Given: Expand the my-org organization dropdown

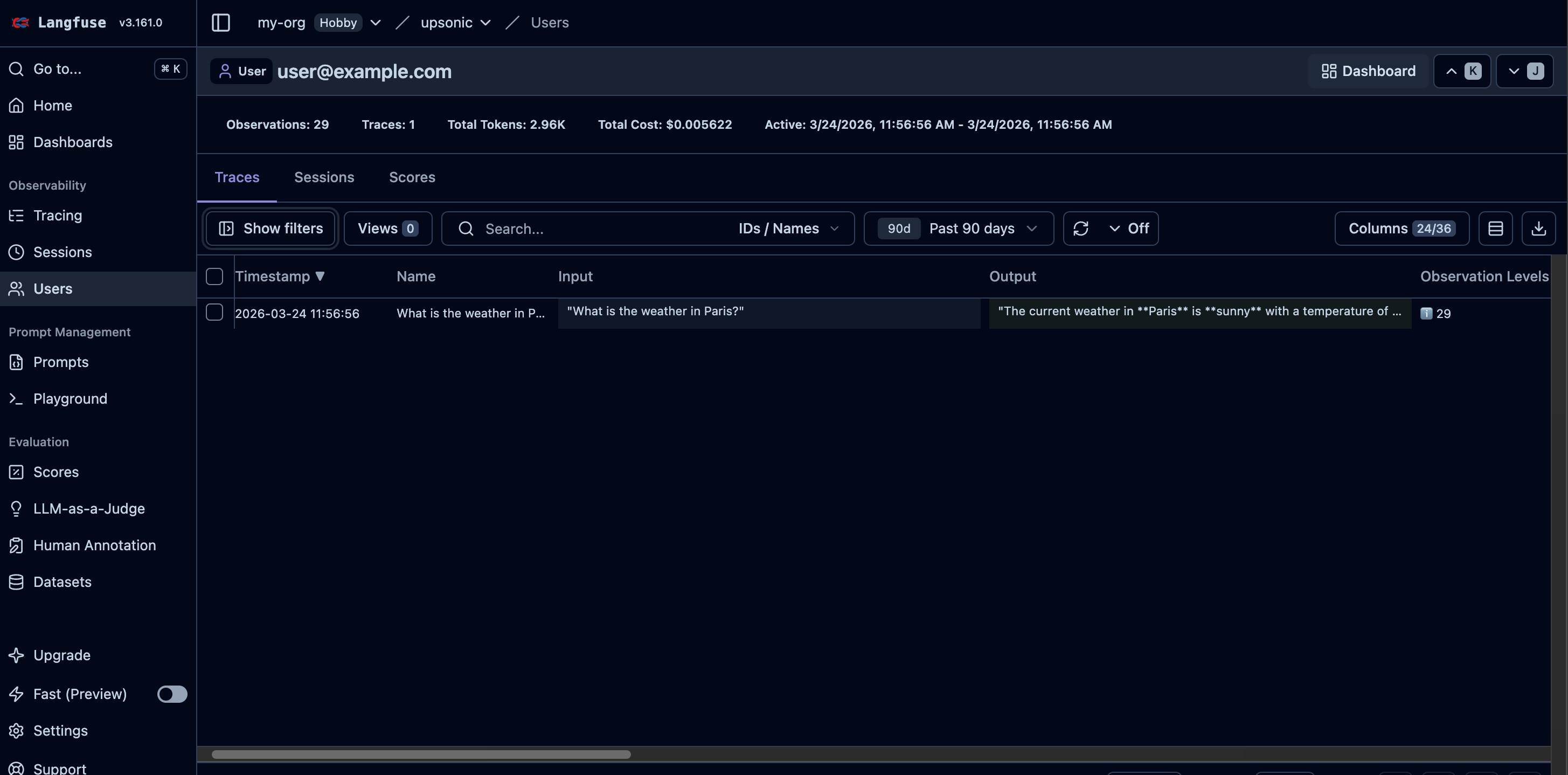Looking at the screenshot, I should point(376,23).
